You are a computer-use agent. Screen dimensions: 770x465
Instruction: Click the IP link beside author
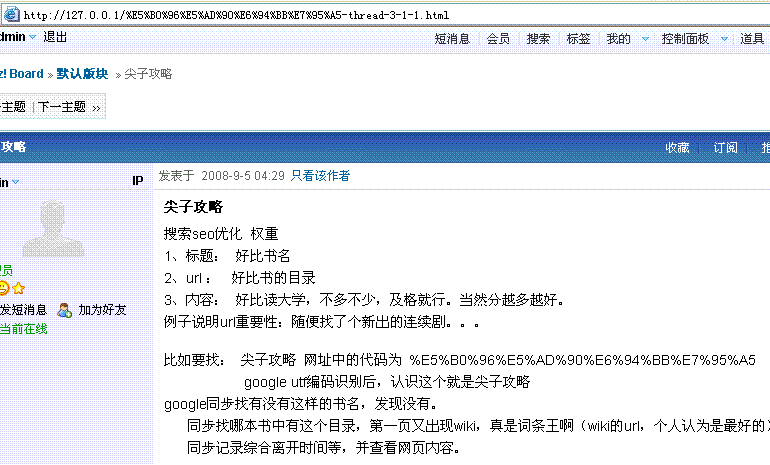point(138,181)
